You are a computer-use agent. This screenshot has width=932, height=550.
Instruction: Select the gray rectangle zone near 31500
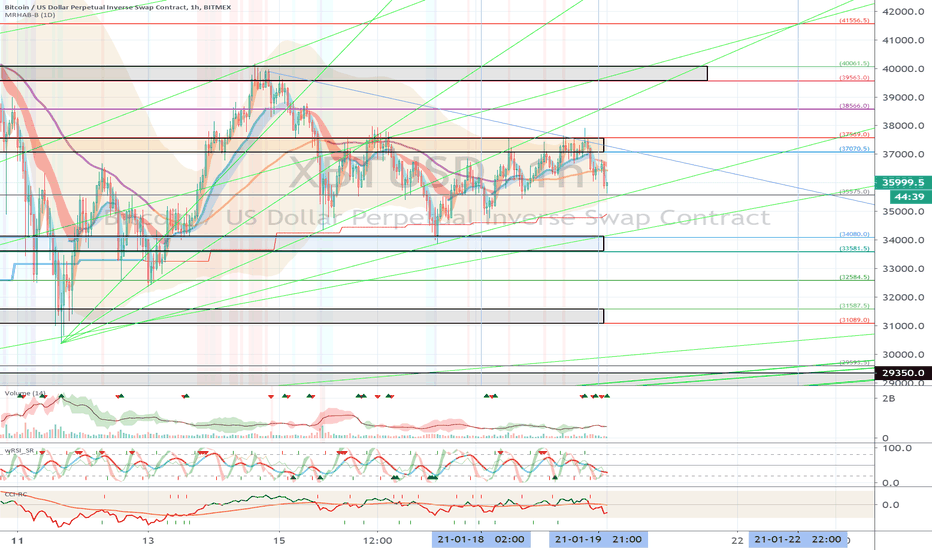click(301, 316)
